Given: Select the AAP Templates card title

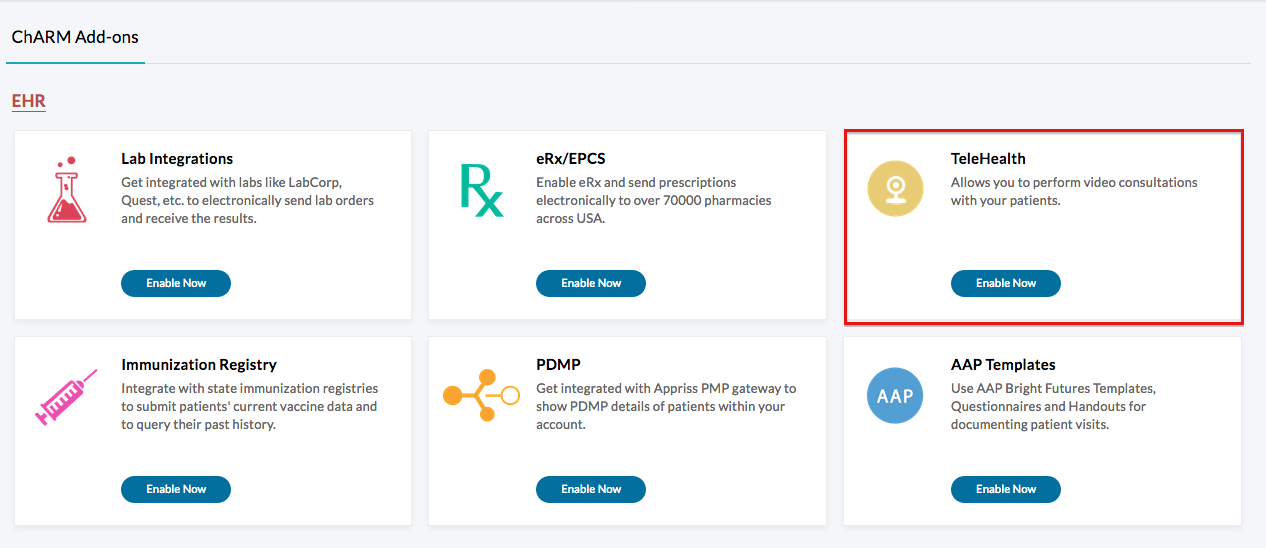Looking at the screenshot, I should tap(1003, 365).
